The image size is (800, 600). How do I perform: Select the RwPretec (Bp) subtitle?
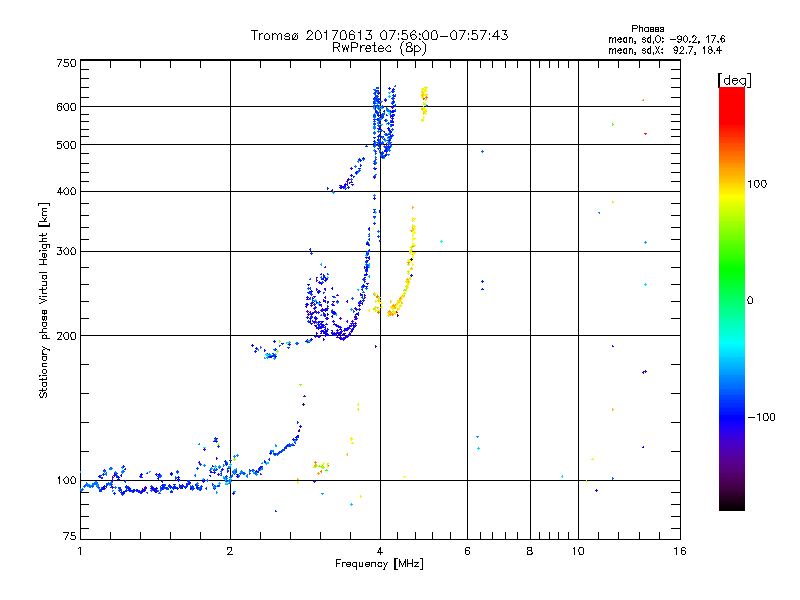[379, 47]
